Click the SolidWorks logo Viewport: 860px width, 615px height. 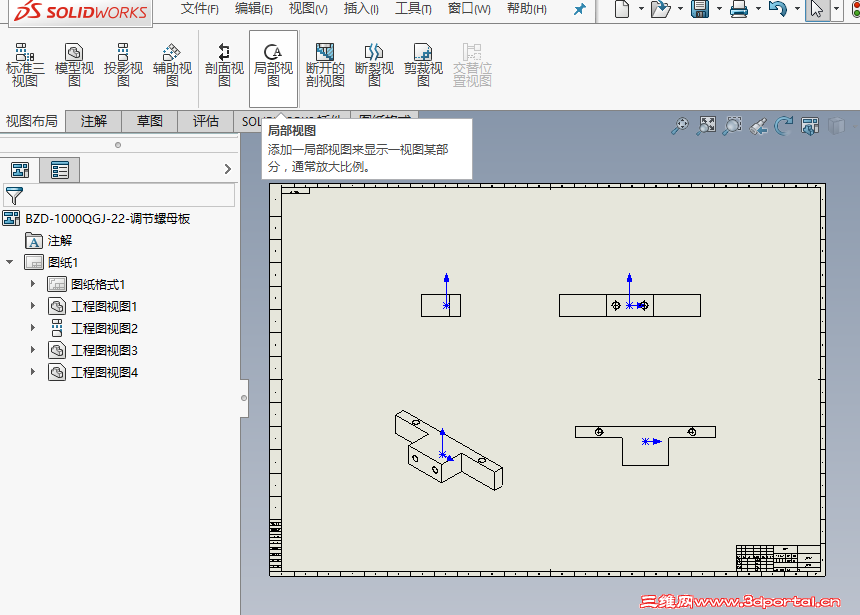[80, 12]
